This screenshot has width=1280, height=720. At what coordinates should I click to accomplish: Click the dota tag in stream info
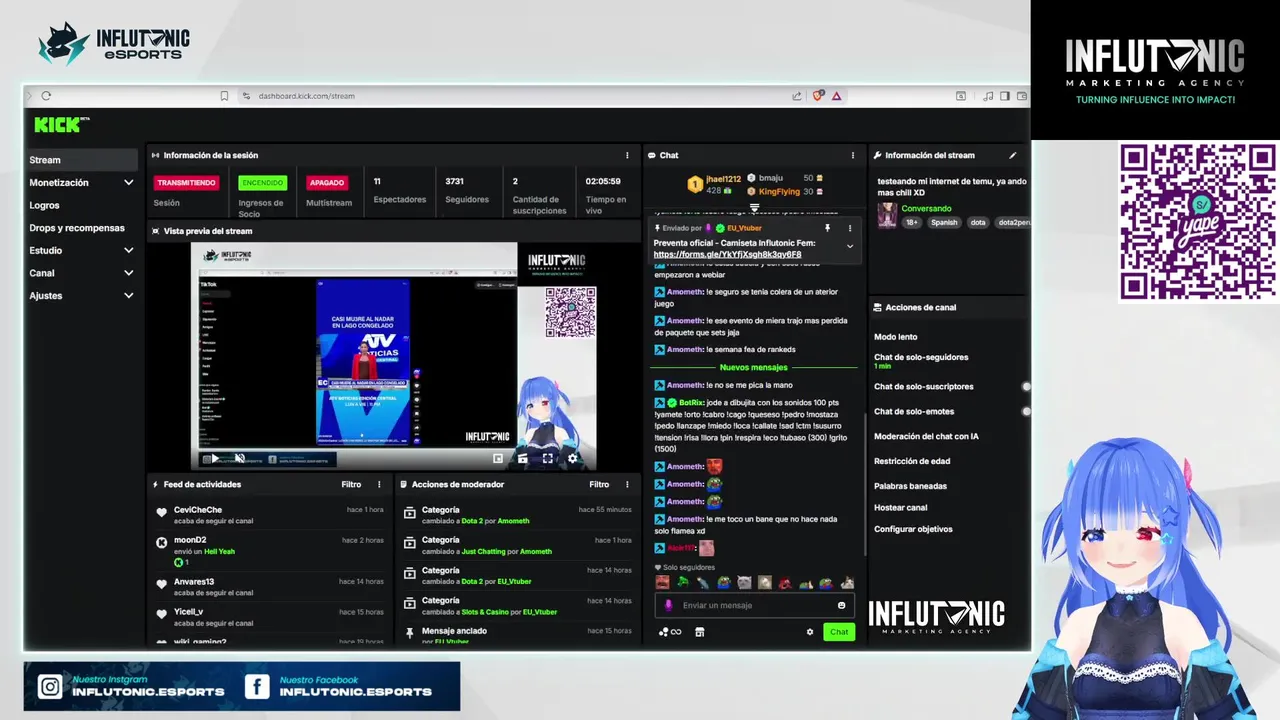(x=978, y=223)
